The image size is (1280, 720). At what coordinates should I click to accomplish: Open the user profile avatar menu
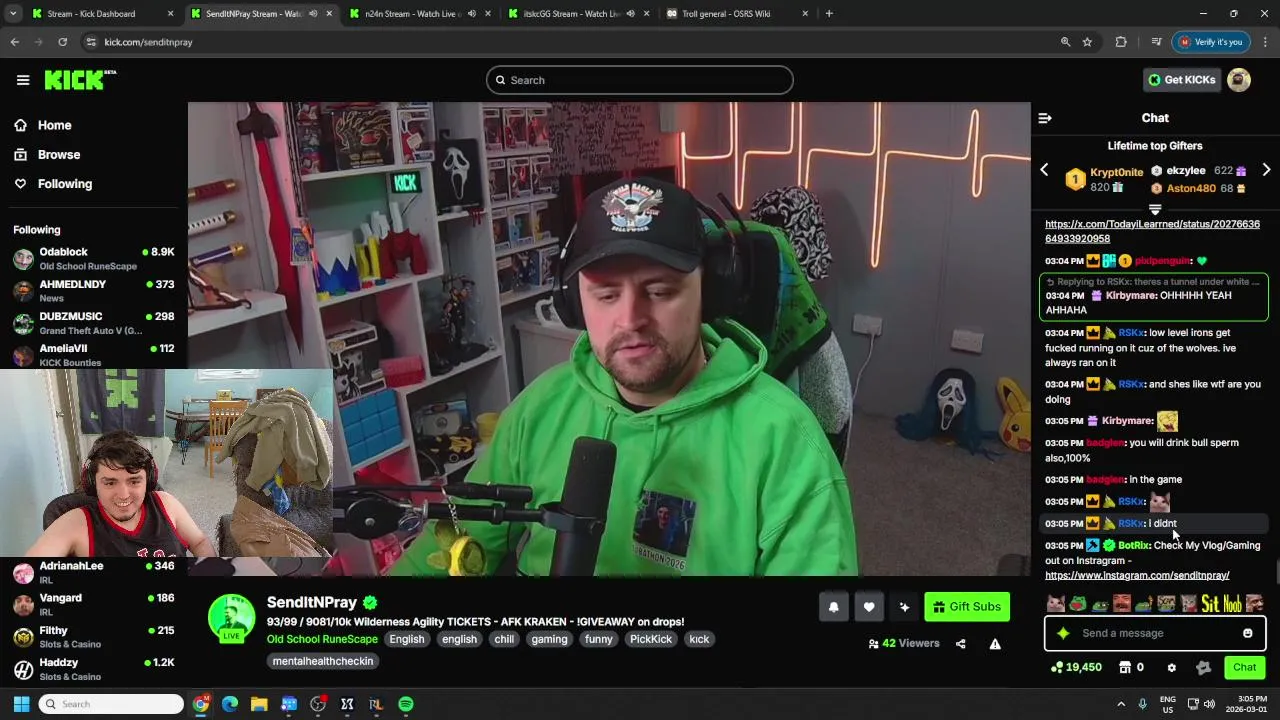pos(1239,80)
